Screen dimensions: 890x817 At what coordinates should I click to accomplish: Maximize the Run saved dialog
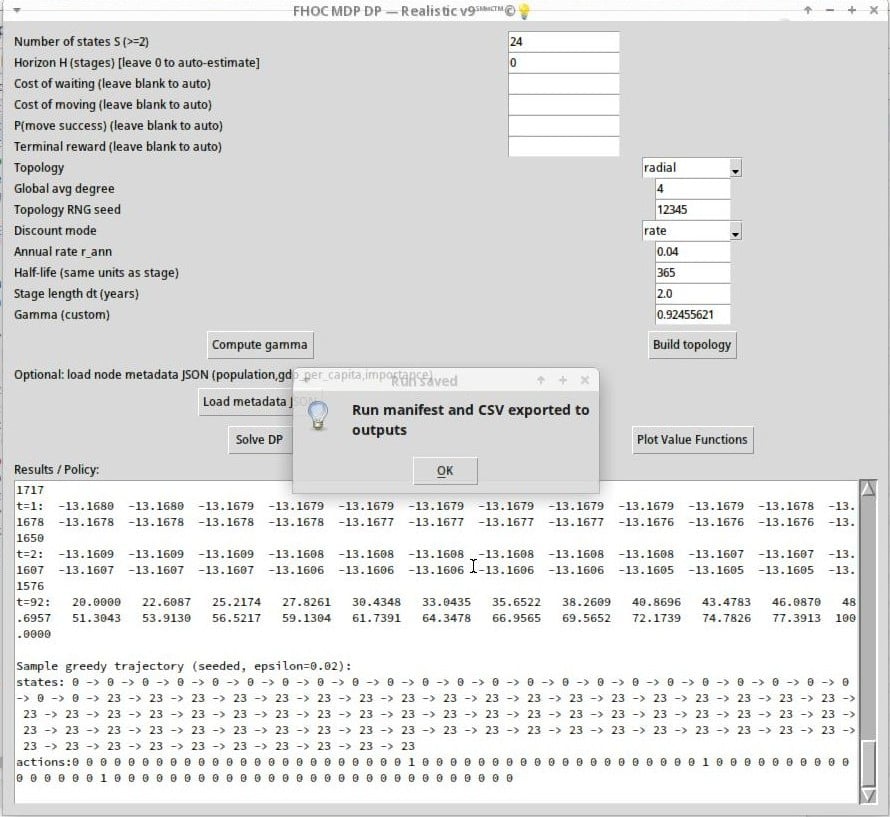[562, 380]
